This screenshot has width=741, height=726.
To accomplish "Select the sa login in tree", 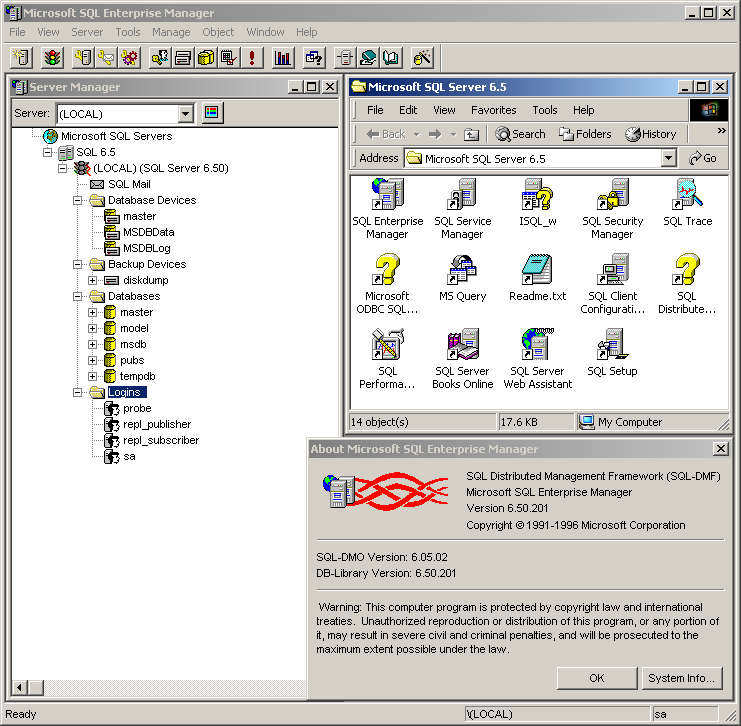I will click(x=129, y=456).
